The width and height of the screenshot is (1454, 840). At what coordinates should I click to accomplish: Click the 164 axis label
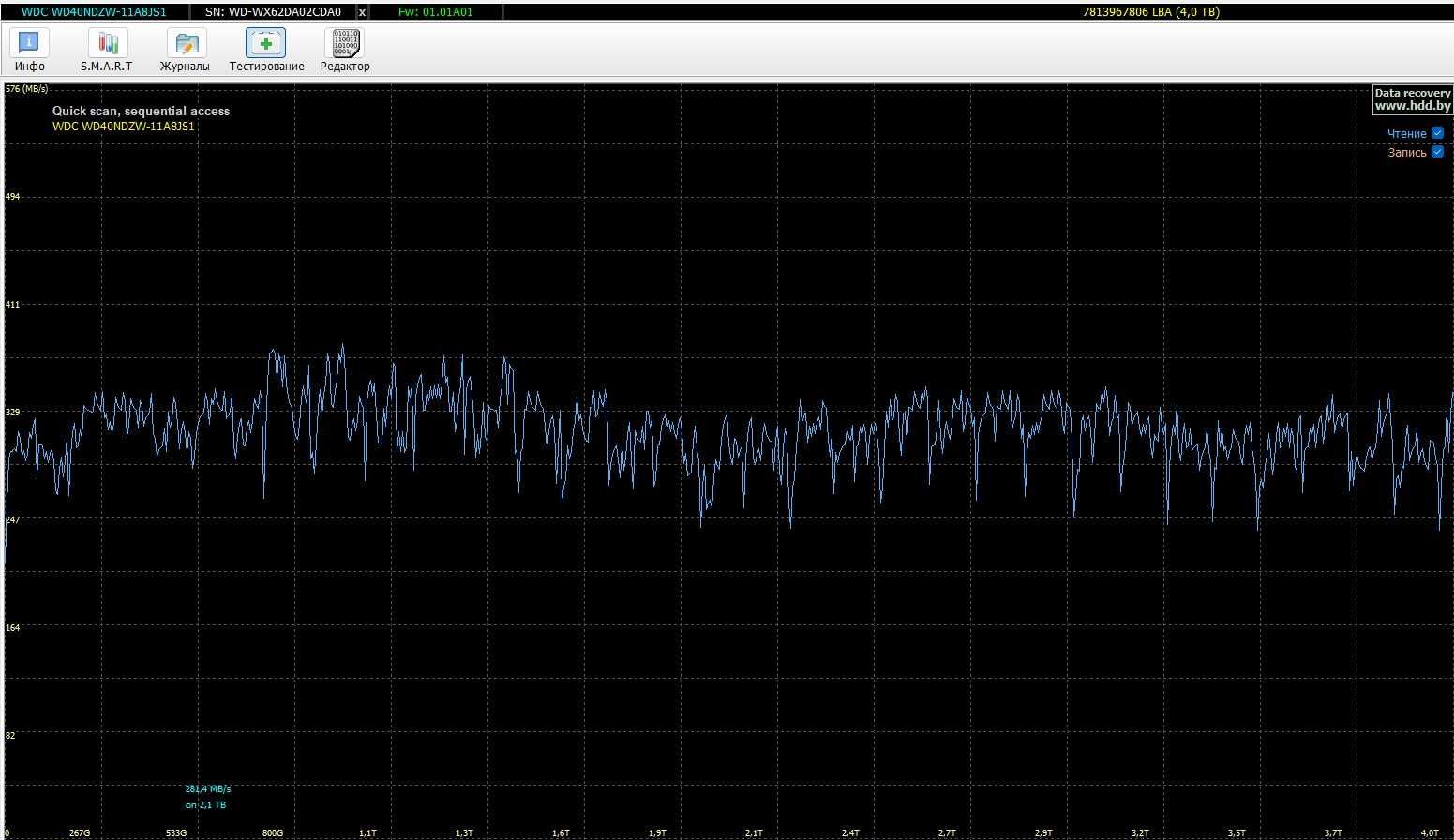coord(13,627)
